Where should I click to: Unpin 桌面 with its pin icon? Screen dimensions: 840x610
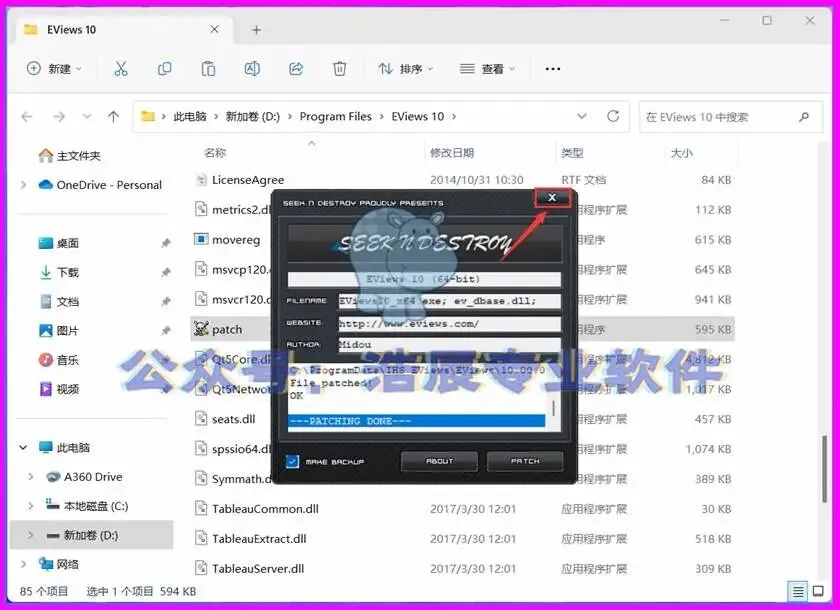click(166, 243)
